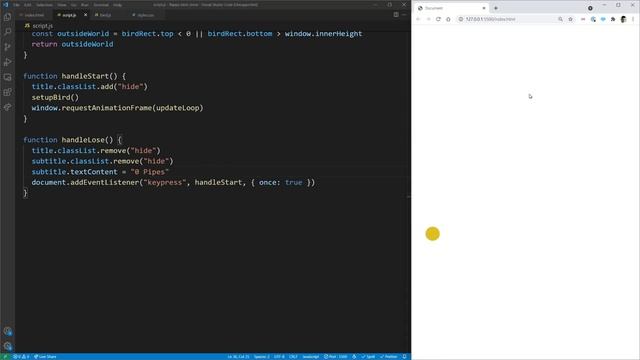Click the "0 Pipes" string in code
The image size is (640, 360).
point(150,172)
